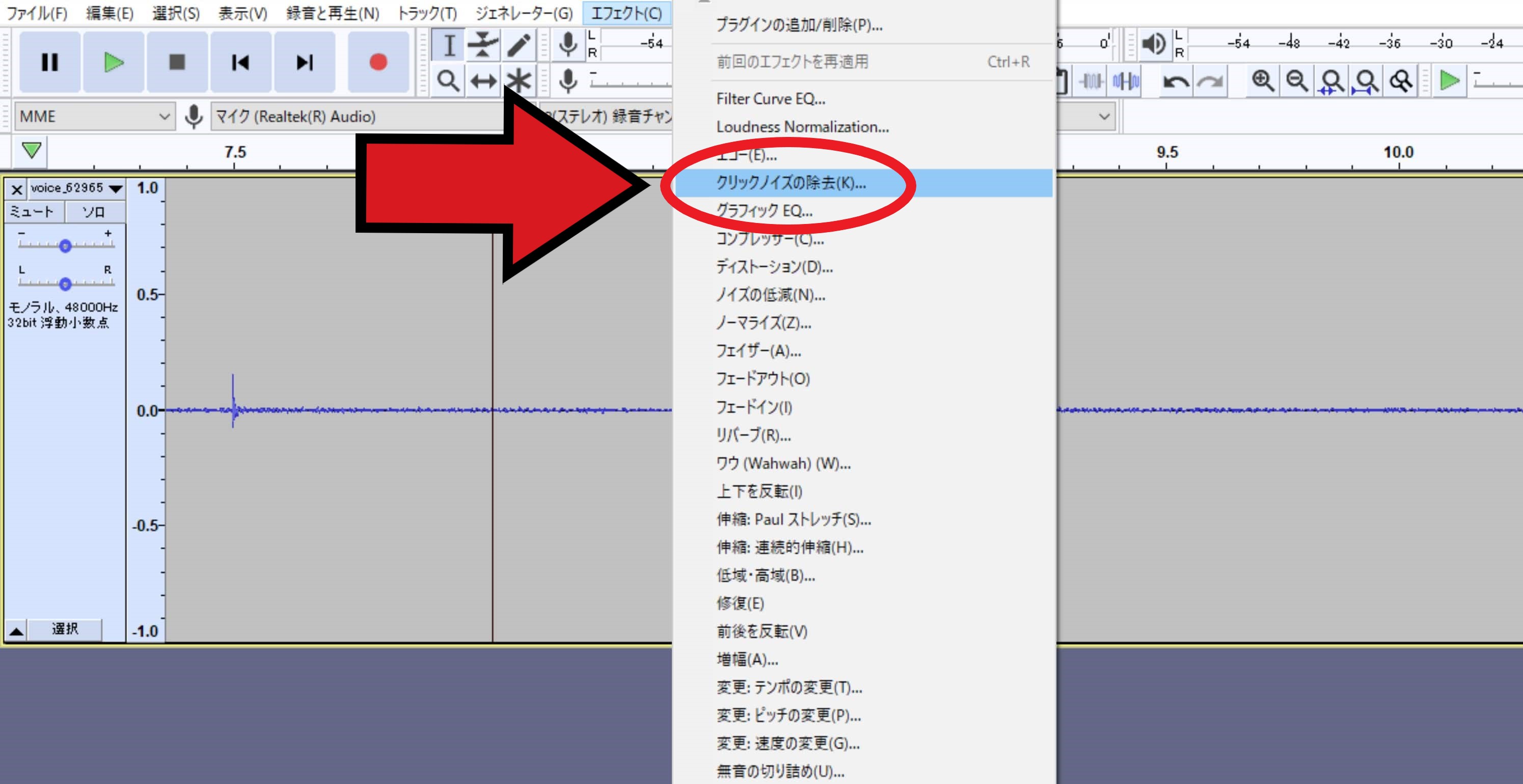The height and width of the screenshot is (784, 1523).
Task: Close the track with the X button
Action: [16, 190]
